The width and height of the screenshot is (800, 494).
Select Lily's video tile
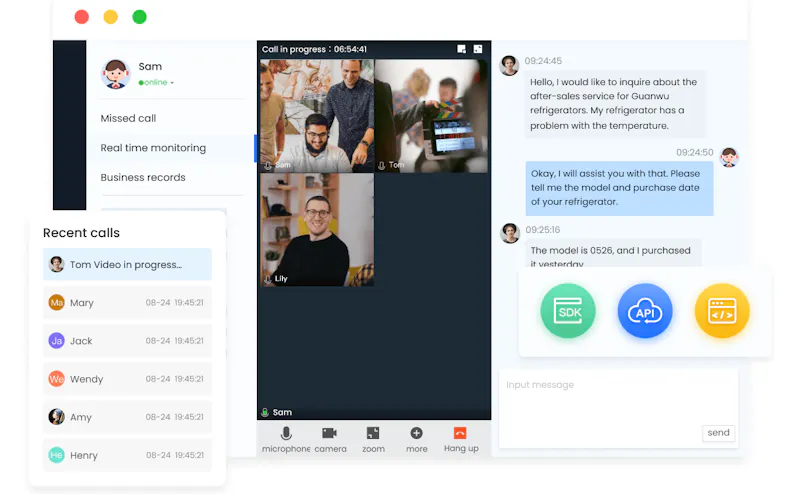tap(317, 230)
